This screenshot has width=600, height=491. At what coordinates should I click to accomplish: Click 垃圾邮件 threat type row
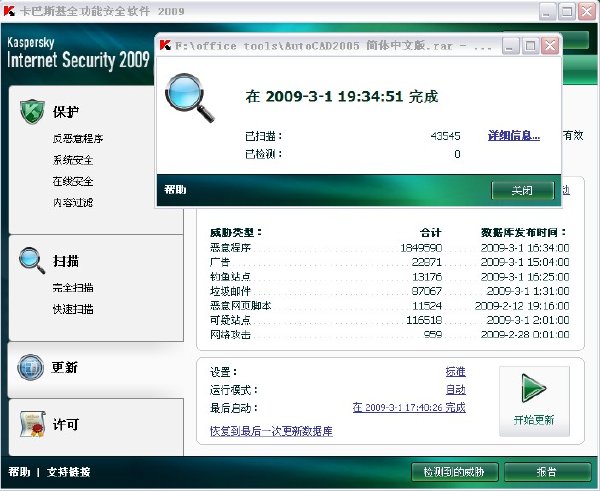[x=390, y=291]
